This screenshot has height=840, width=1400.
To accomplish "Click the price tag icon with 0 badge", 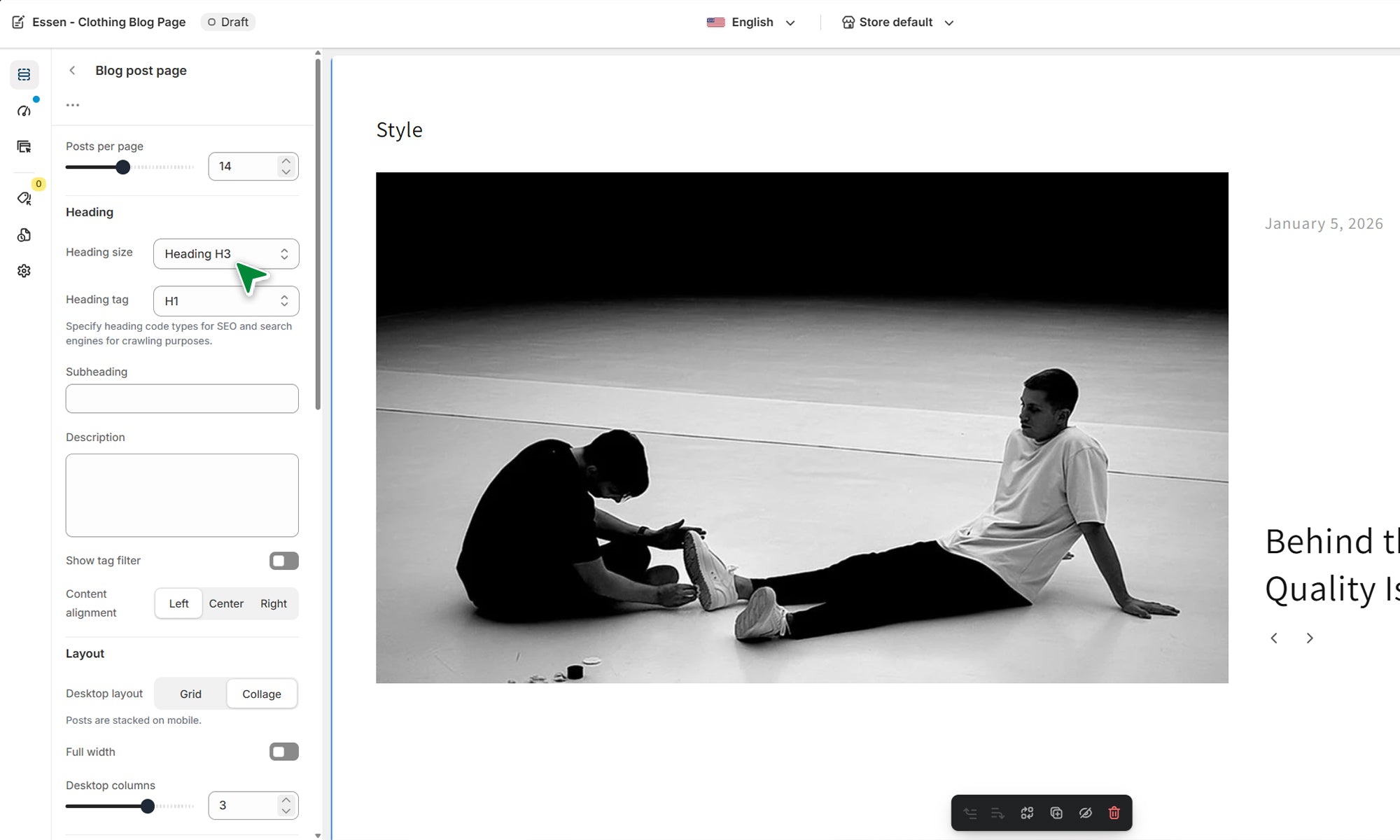I will pyautogui.click(x=24, y=199).
